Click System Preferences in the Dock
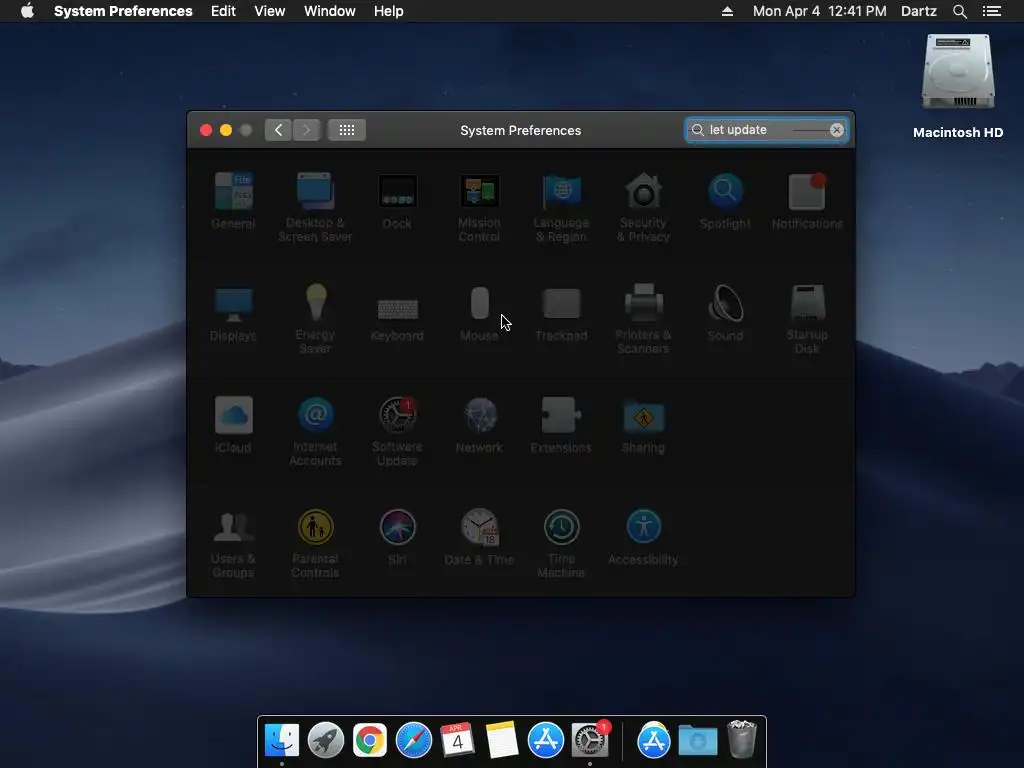 point(590,740)
